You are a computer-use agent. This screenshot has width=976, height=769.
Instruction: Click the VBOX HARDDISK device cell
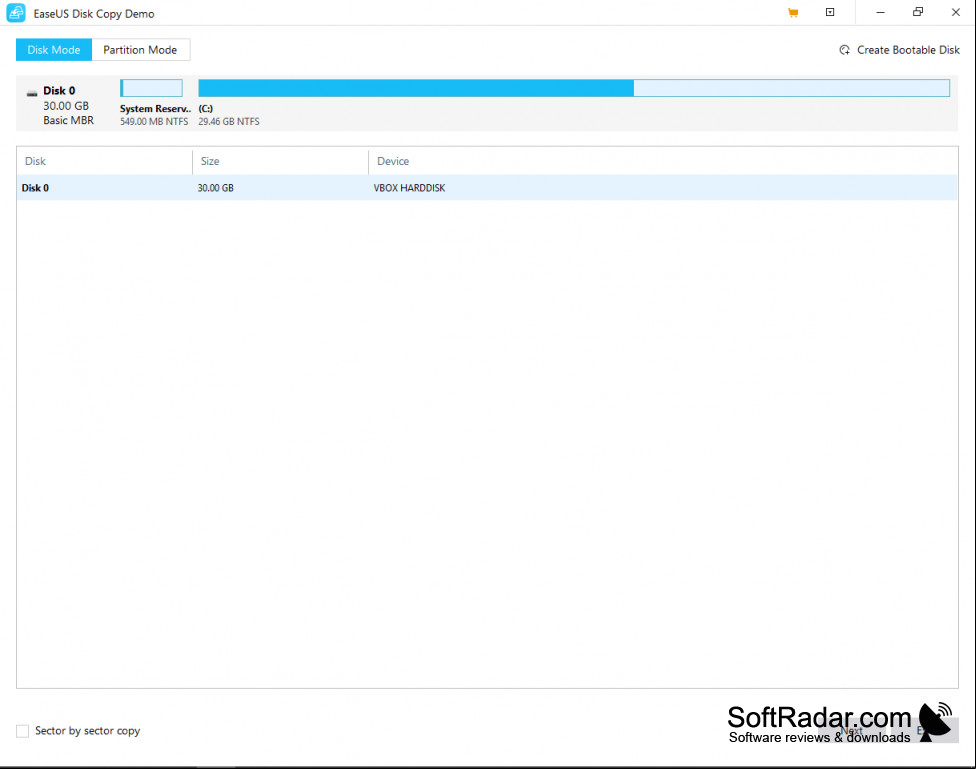pos(409,188)
